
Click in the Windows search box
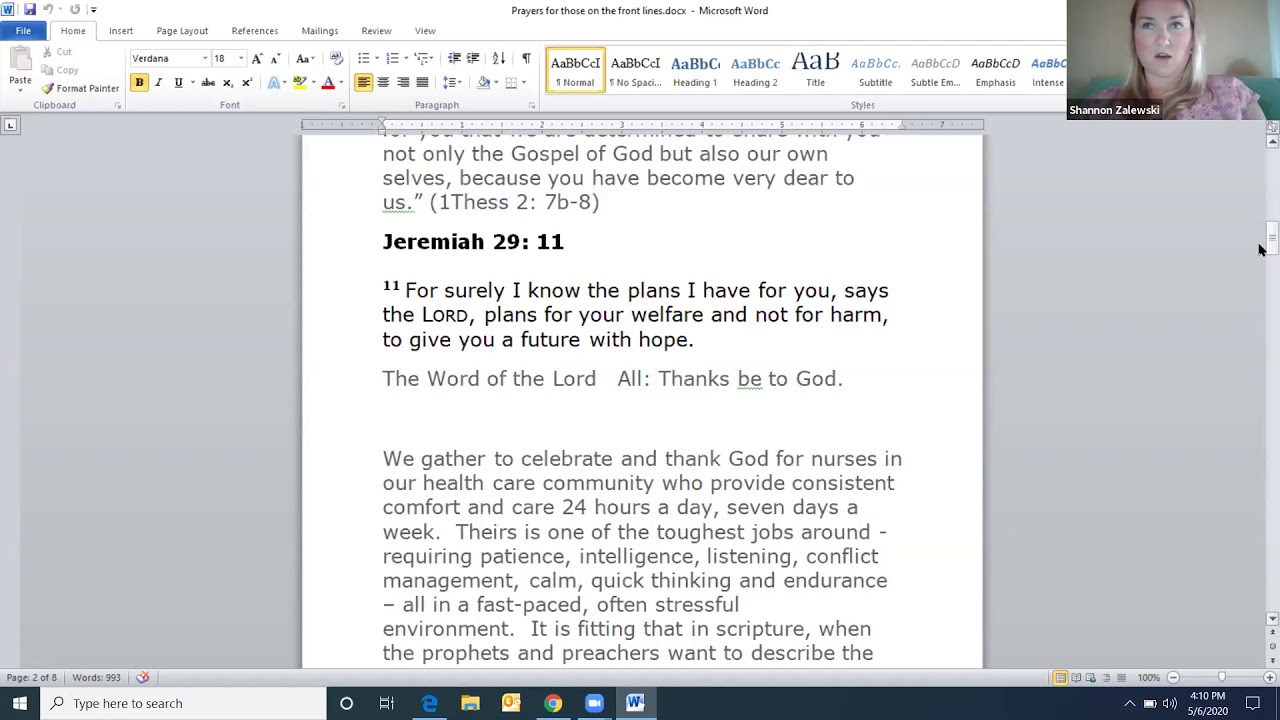tap(183, 703)
